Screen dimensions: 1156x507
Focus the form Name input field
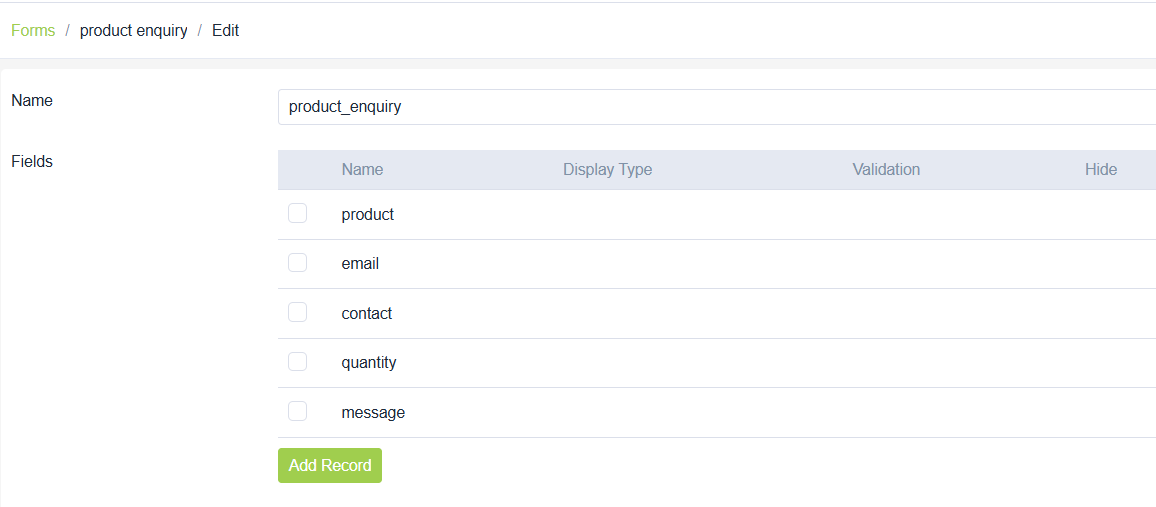pos(716,107)
